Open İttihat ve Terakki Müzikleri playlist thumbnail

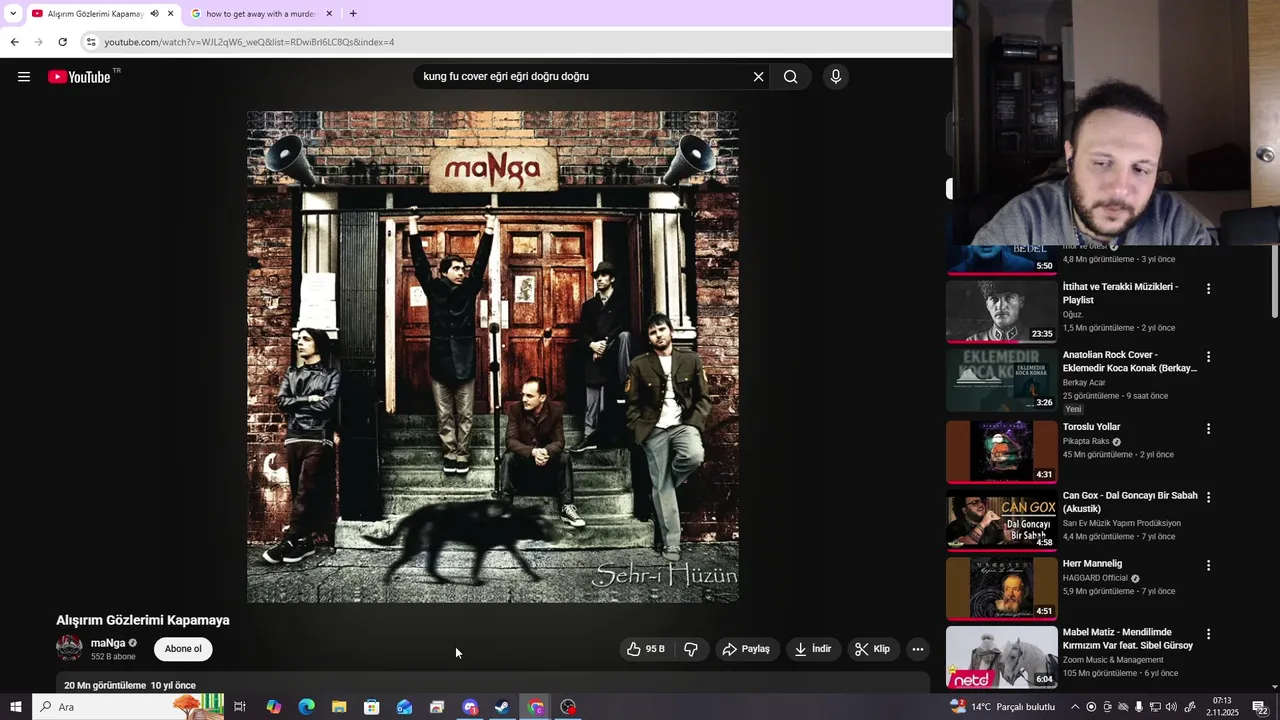1002,311
